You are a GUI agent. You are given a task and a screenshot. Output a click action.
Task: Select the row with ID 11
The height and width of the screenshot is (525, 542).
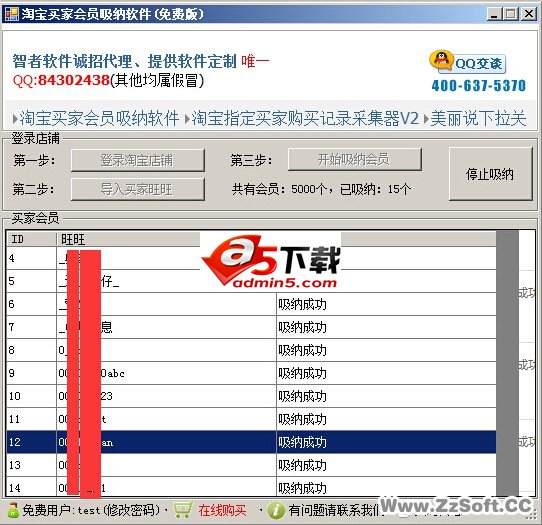pyautogui.click(x=251, y=419)
